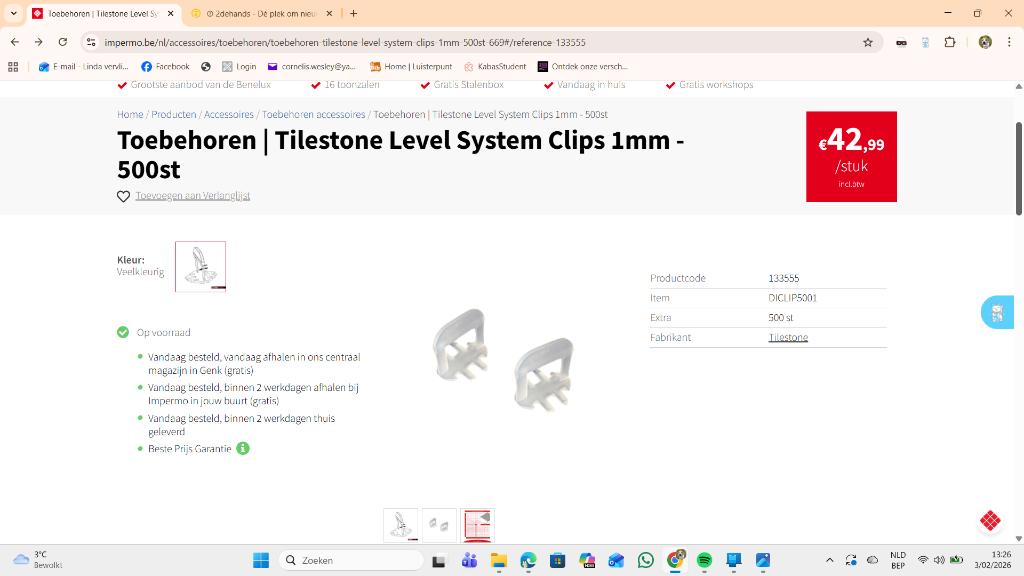
Task: Open the Wi-Fi network tray icon
Action: coord(923,560)
